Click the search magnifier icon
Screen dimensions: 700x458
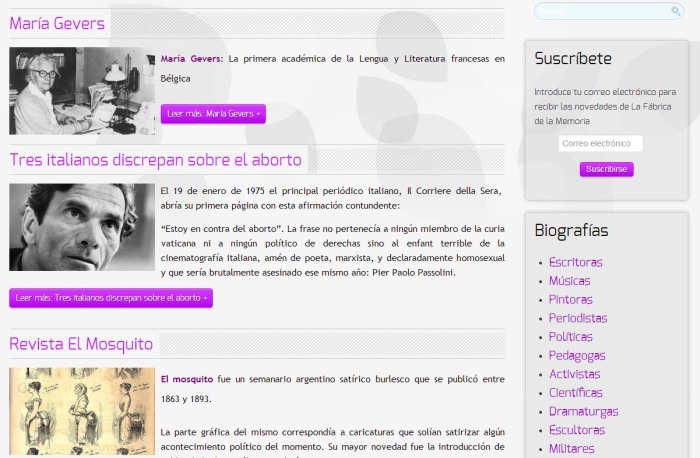pyautogui.click(x=675, y=11)
